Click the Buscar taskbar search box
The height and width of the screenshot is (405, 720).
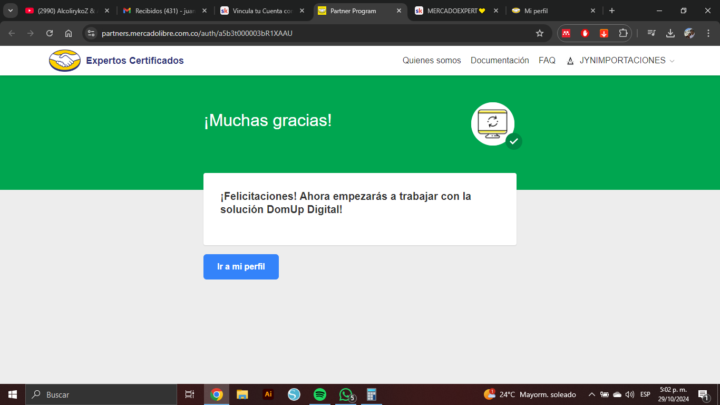101,394
